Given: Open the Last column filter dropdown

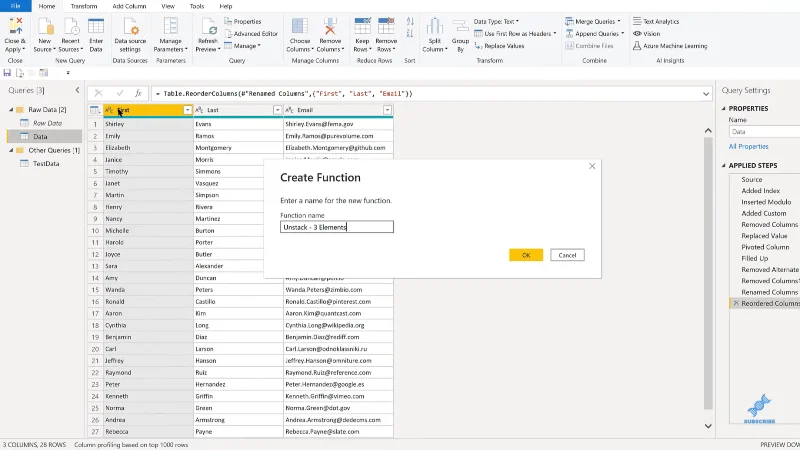Looking at the screenshot, I should coord(277,110).
